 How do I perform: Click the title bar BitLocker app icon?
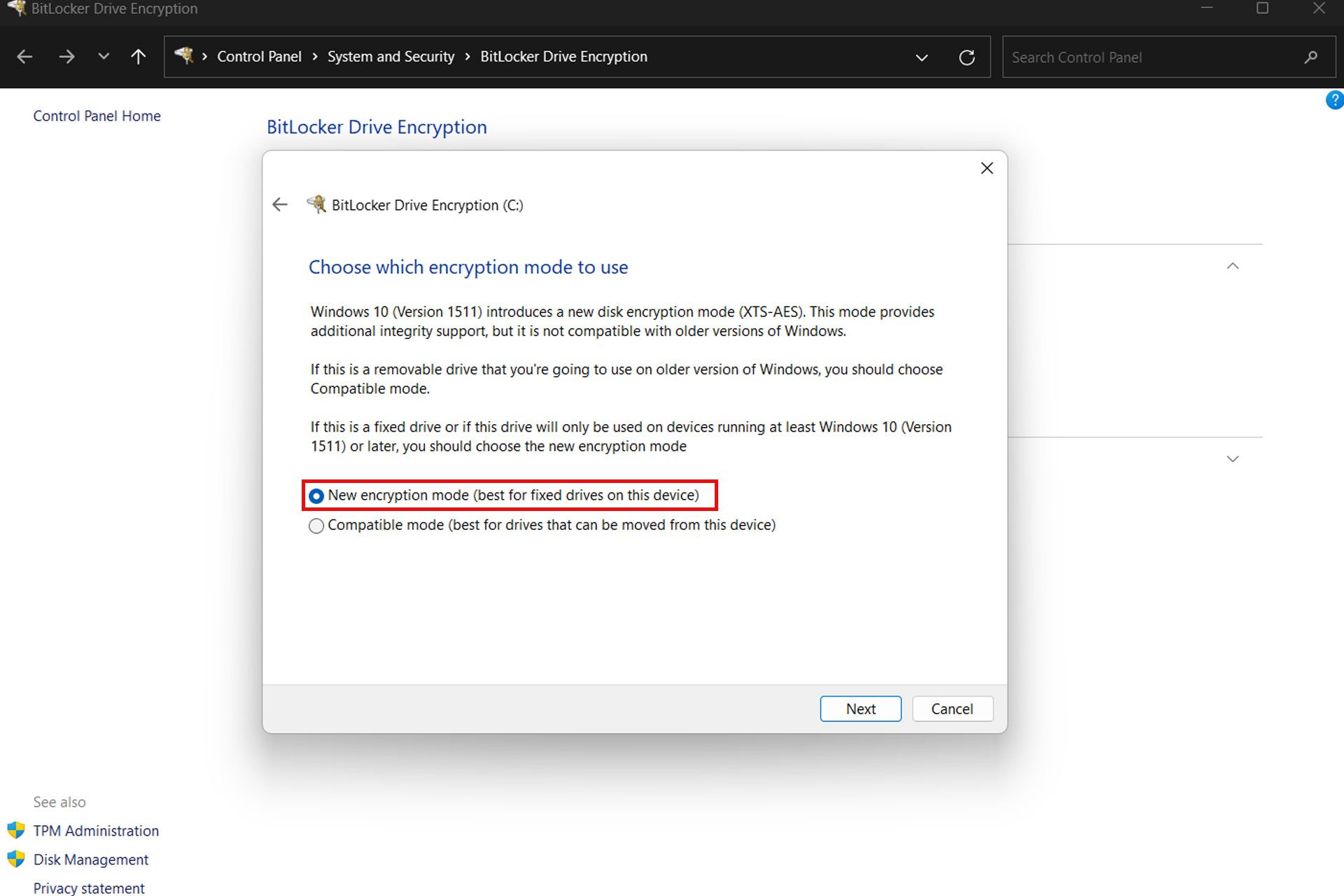click(17, 8)
